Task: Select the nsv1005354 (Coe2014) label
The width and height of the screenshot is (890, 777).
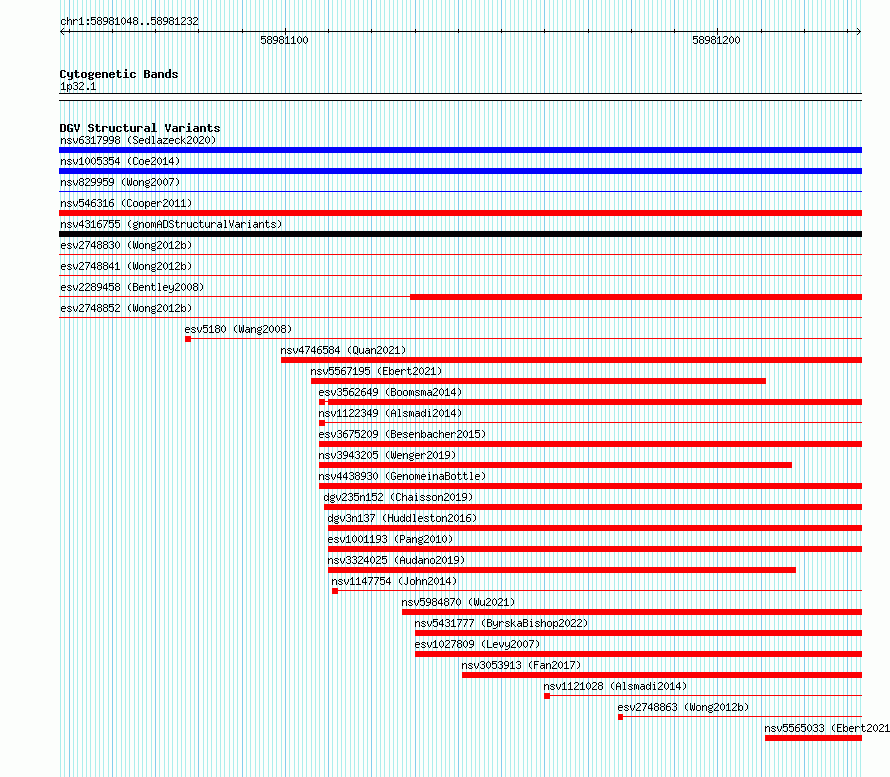Action: tap(120, 161)
